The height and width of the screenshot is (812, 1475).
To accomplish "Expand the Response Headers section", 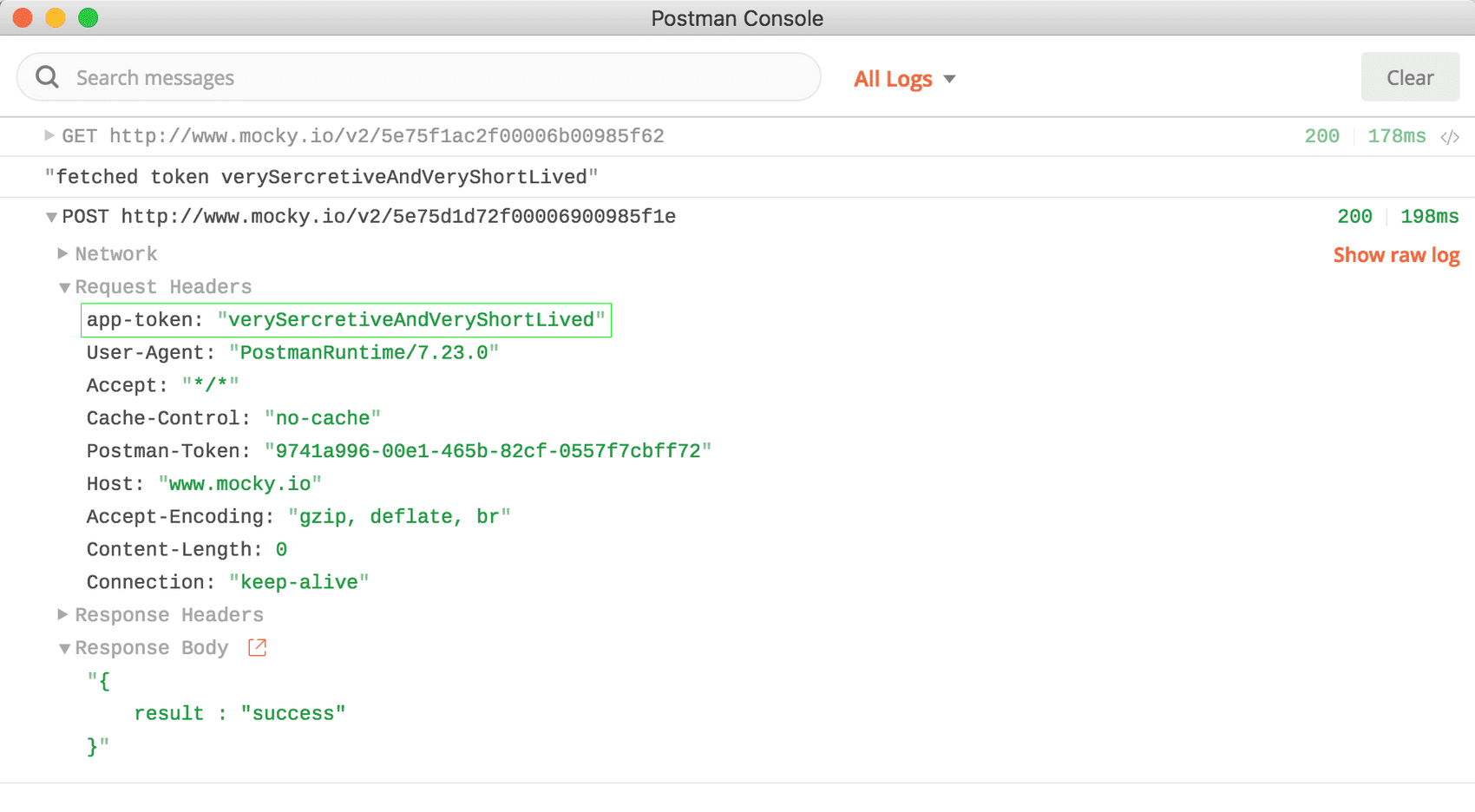I will [x=62, y=614].
